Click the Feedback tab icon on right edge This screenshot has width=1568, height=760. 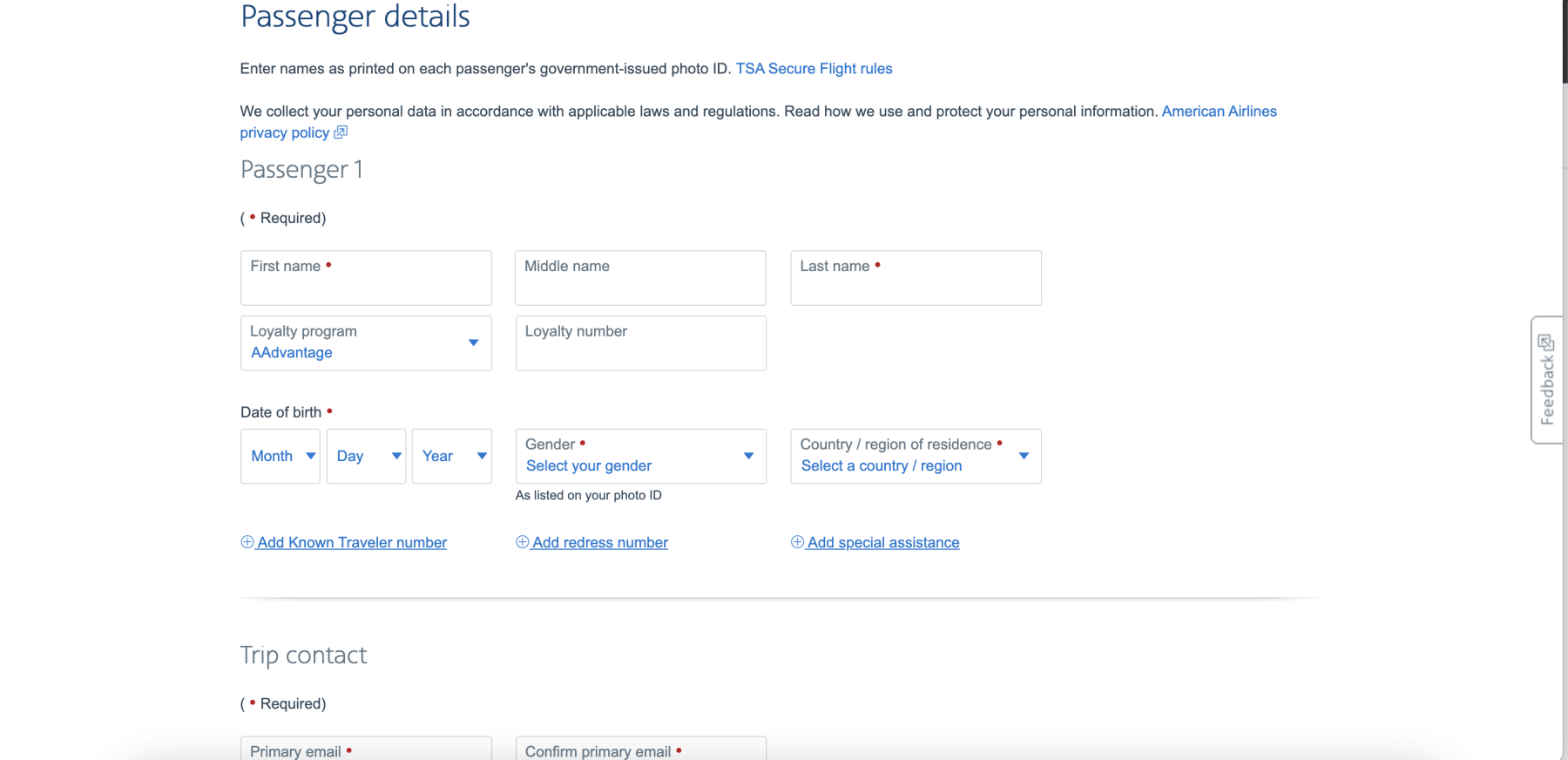tap(1546, 343)
